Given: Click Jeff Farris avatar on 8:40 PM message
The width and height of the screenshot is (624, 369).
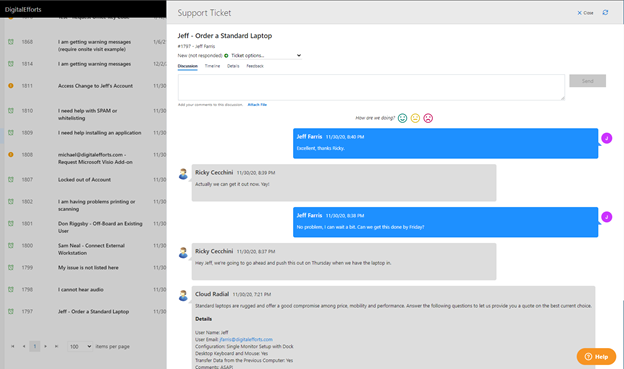Looking at the screenshot, I should (606, 138).
